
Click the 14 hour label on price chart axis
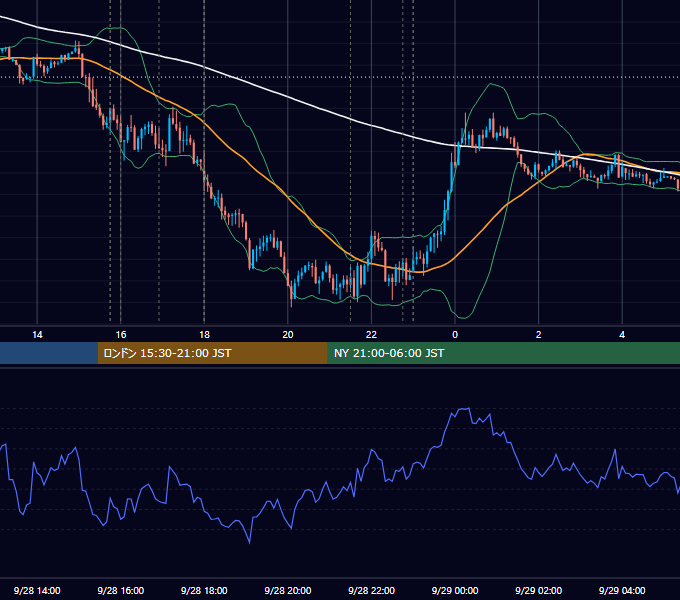click(x=37, y=335)
